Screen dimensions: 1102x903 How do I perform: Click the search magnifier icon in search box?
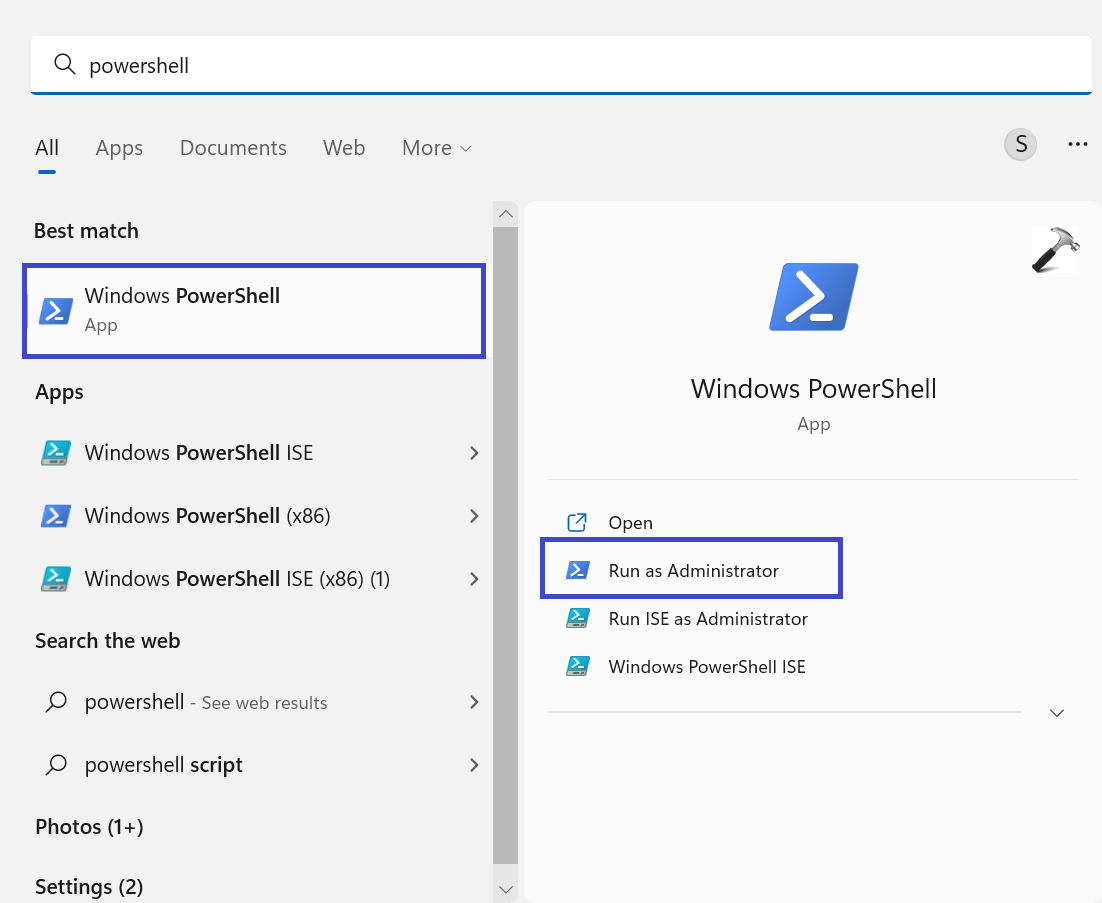pos(64,65)
